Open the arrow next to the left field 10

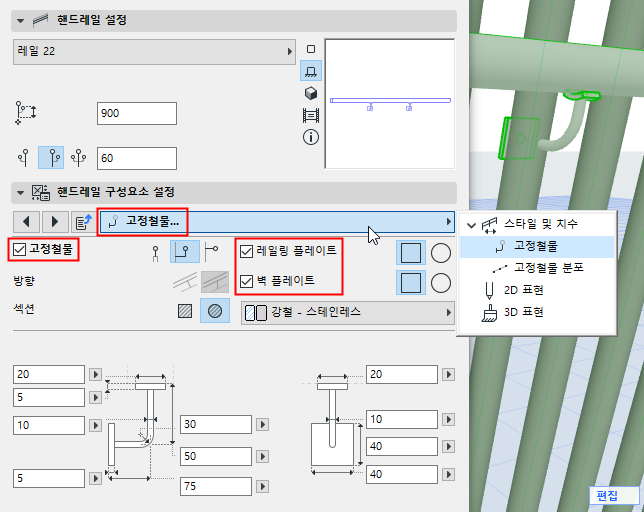pyautogui.click(x=95, y=425)
